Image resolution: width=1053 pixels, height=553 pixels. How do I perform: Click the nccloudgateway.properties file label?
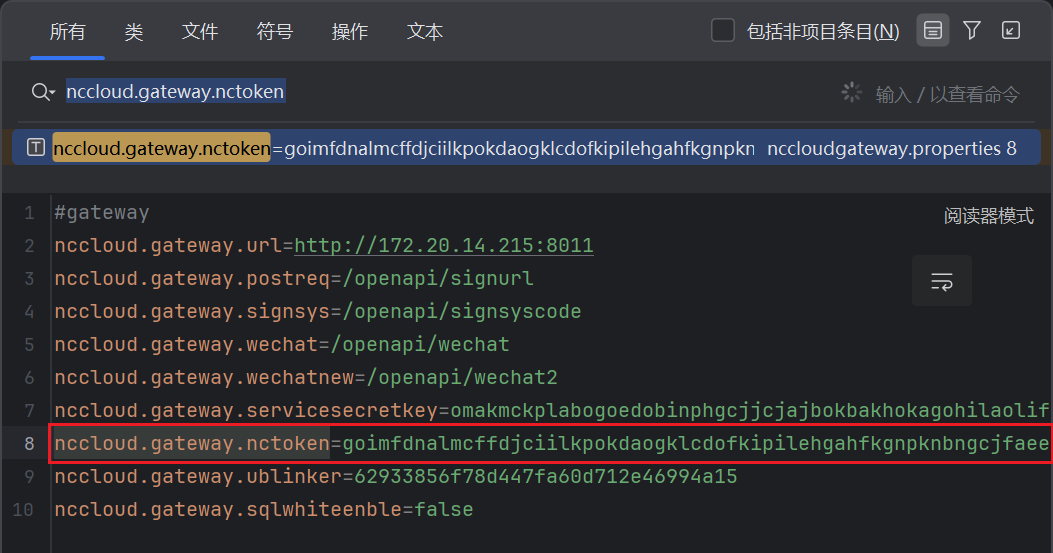tap(884, 148)
